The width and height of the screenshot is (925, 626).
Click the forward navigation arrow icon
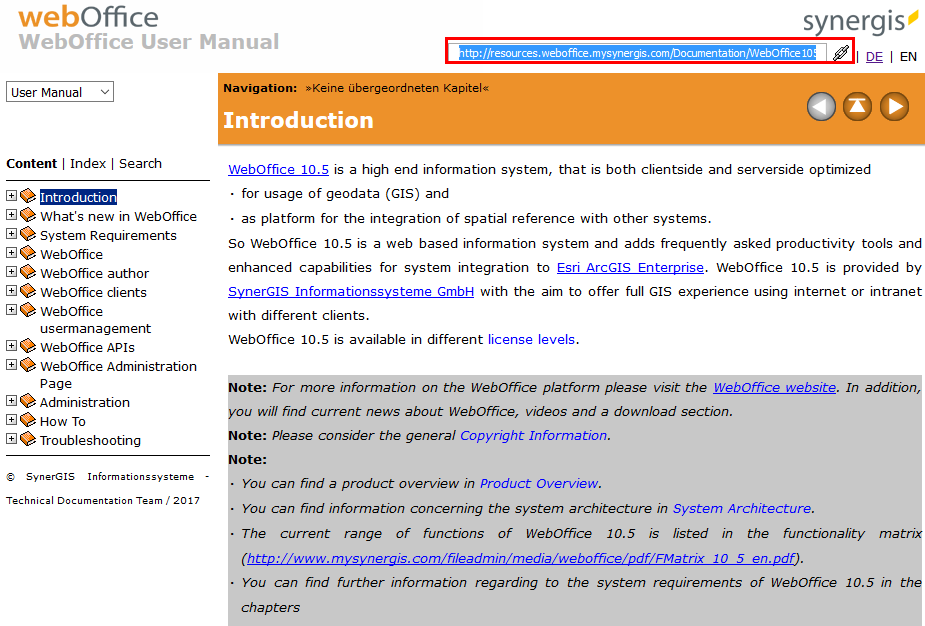click(893, 106)
